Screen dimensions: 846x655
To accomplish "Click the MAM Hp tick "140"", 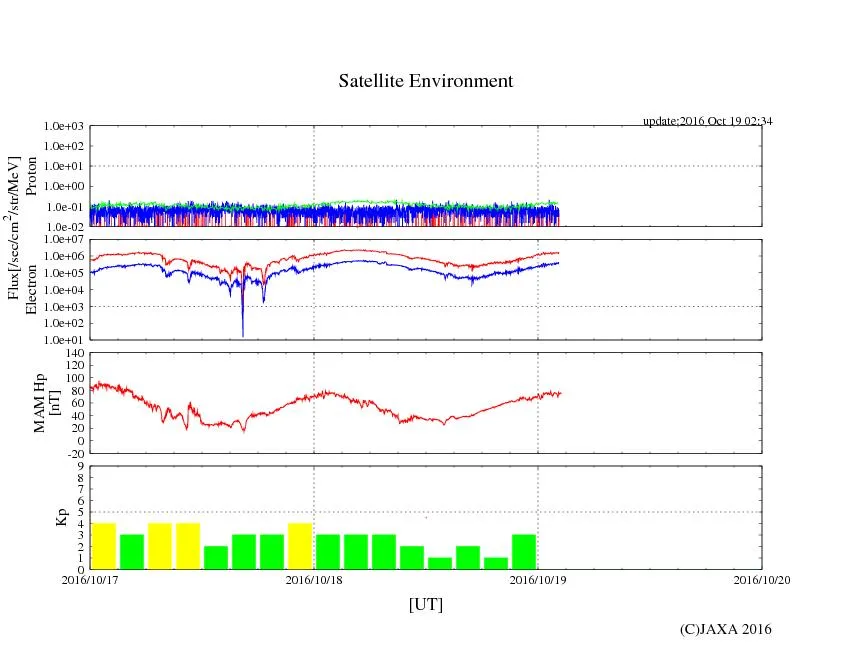I will 75,353.
